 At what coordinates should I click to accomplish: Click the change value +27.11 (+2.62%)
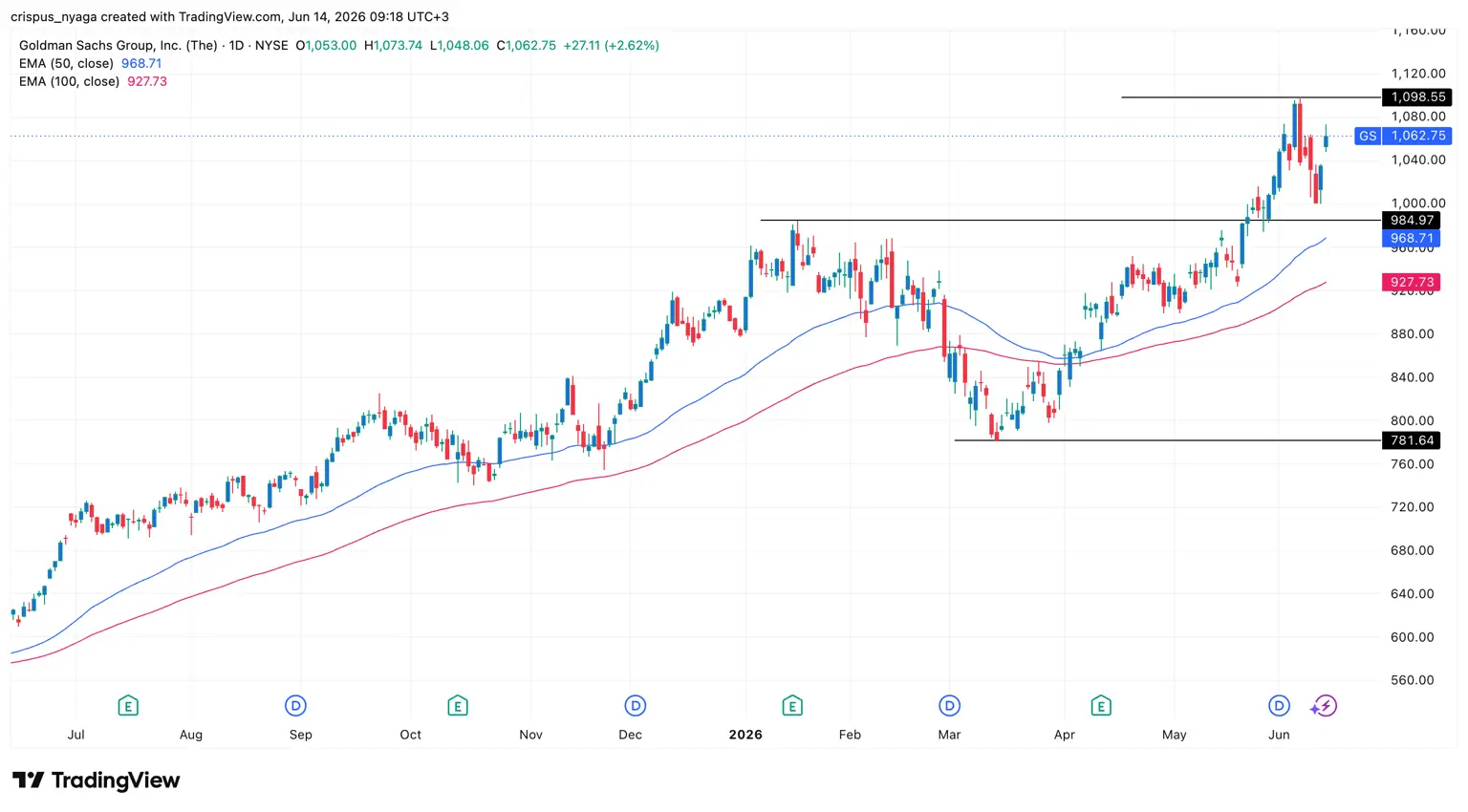pyautogui.click(x=612, y=45)
